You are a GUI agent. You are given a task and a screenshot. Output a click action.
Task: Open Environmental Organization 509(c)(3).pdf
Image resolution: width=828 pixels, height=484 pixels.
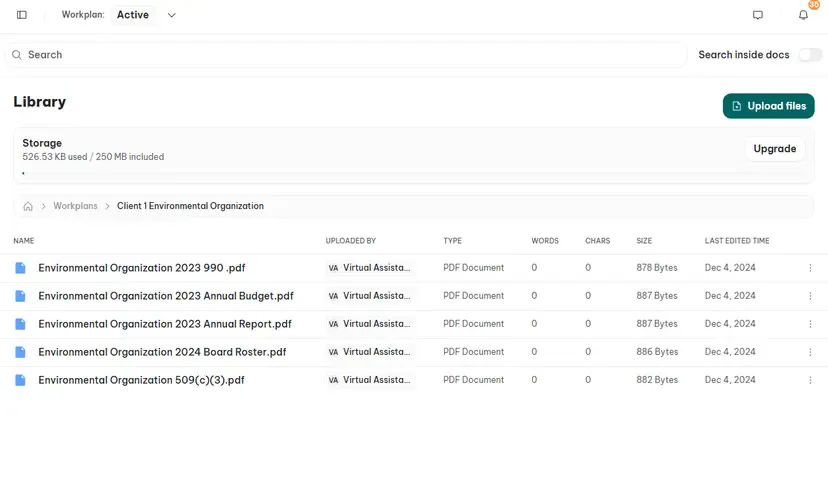coord(141,380)
